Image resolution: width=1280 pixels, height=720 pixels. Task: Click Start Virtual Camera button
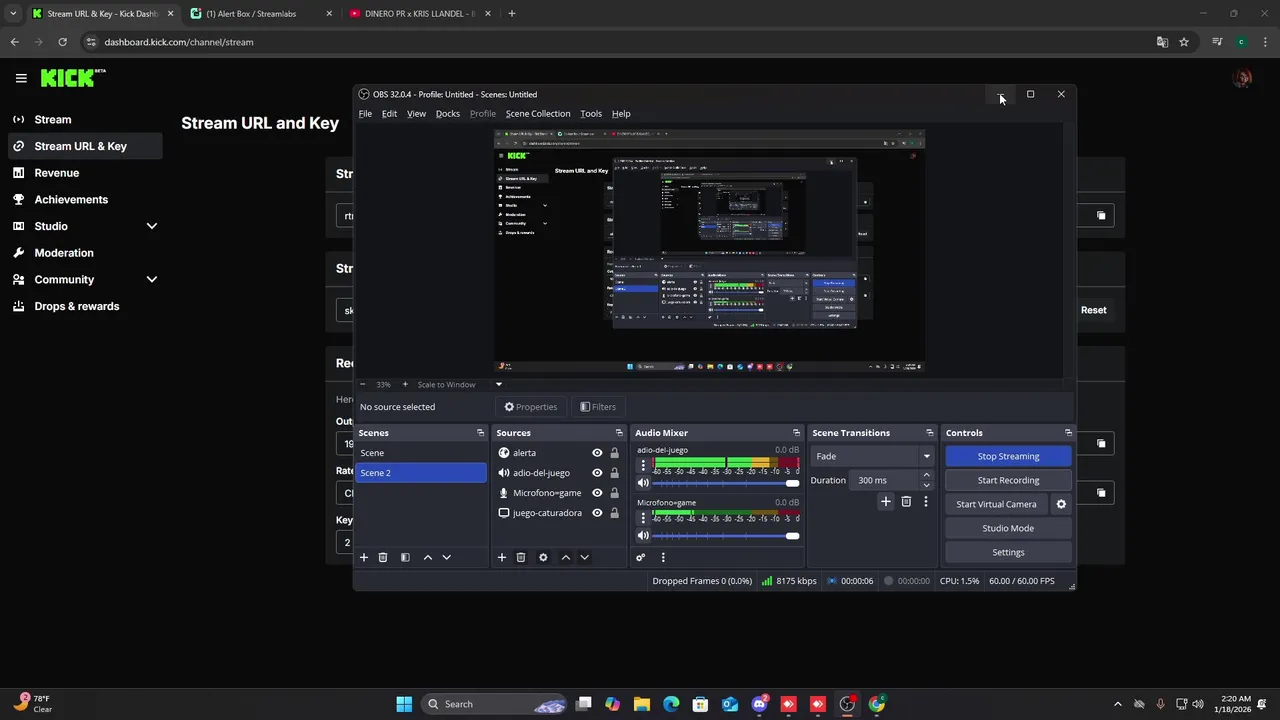pos(996,504)
